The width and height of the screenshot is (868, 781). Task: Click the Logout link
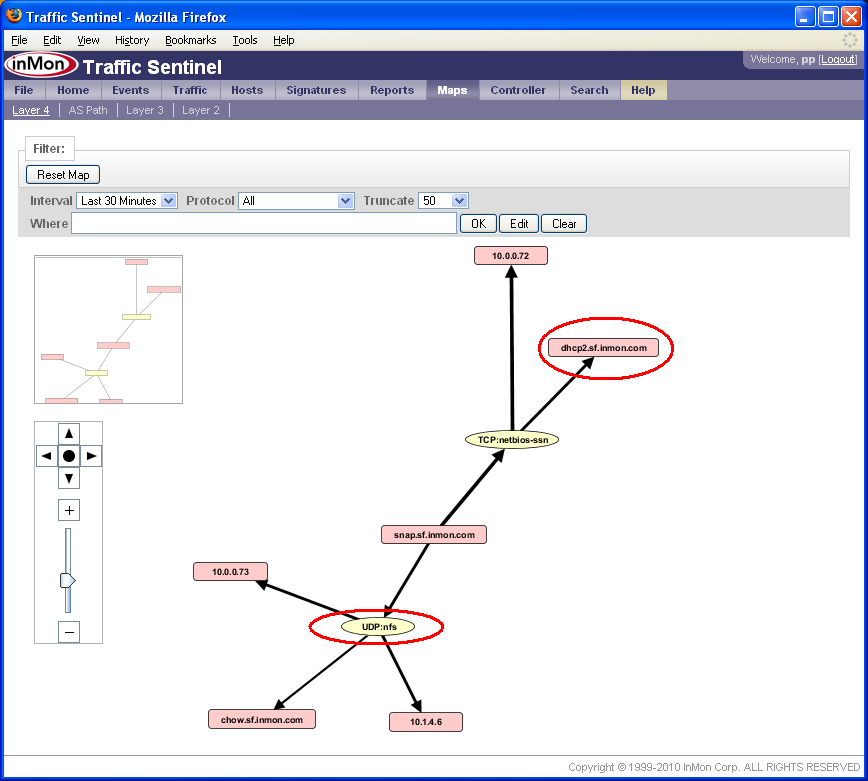tap(838, 60)
